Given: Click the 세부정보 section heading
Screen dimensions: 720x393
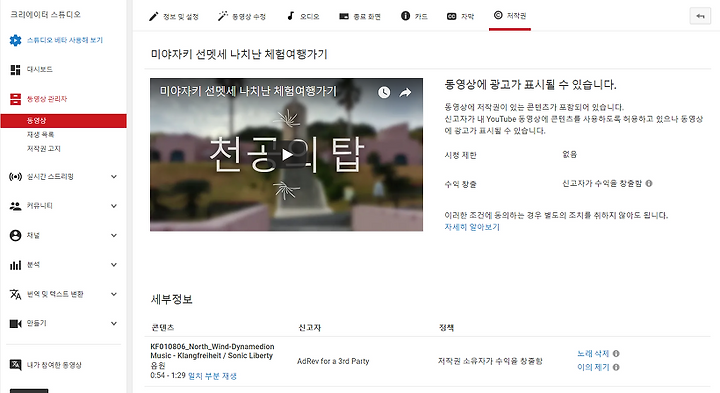Looking at the screenshot, I should [x=171, y=300].
